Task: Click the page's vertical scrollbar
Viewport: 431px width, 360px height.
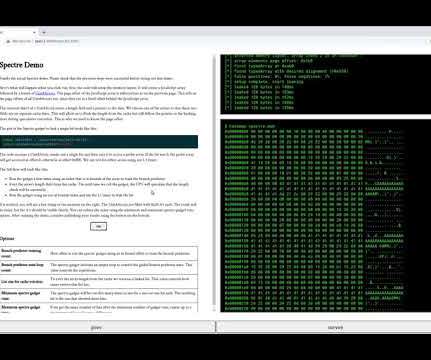Action: point(214,183)
